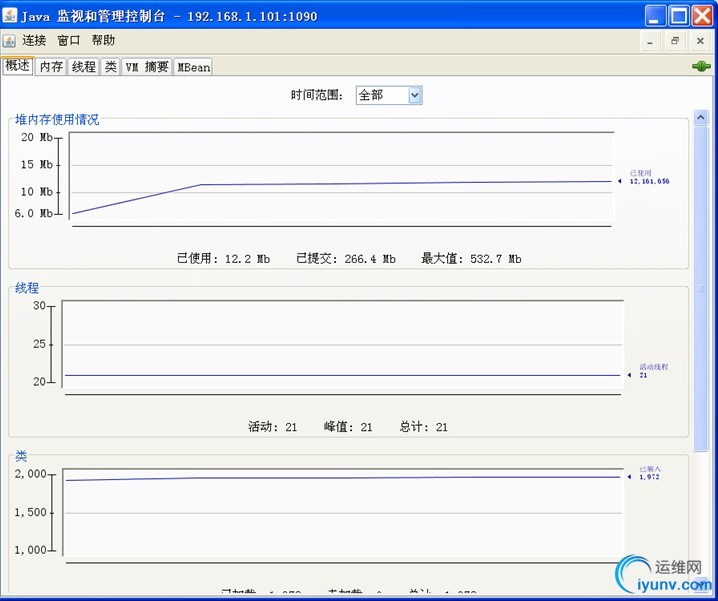
Task: Click the 总计: 21 thread count
Action: (x=424, y=427)
